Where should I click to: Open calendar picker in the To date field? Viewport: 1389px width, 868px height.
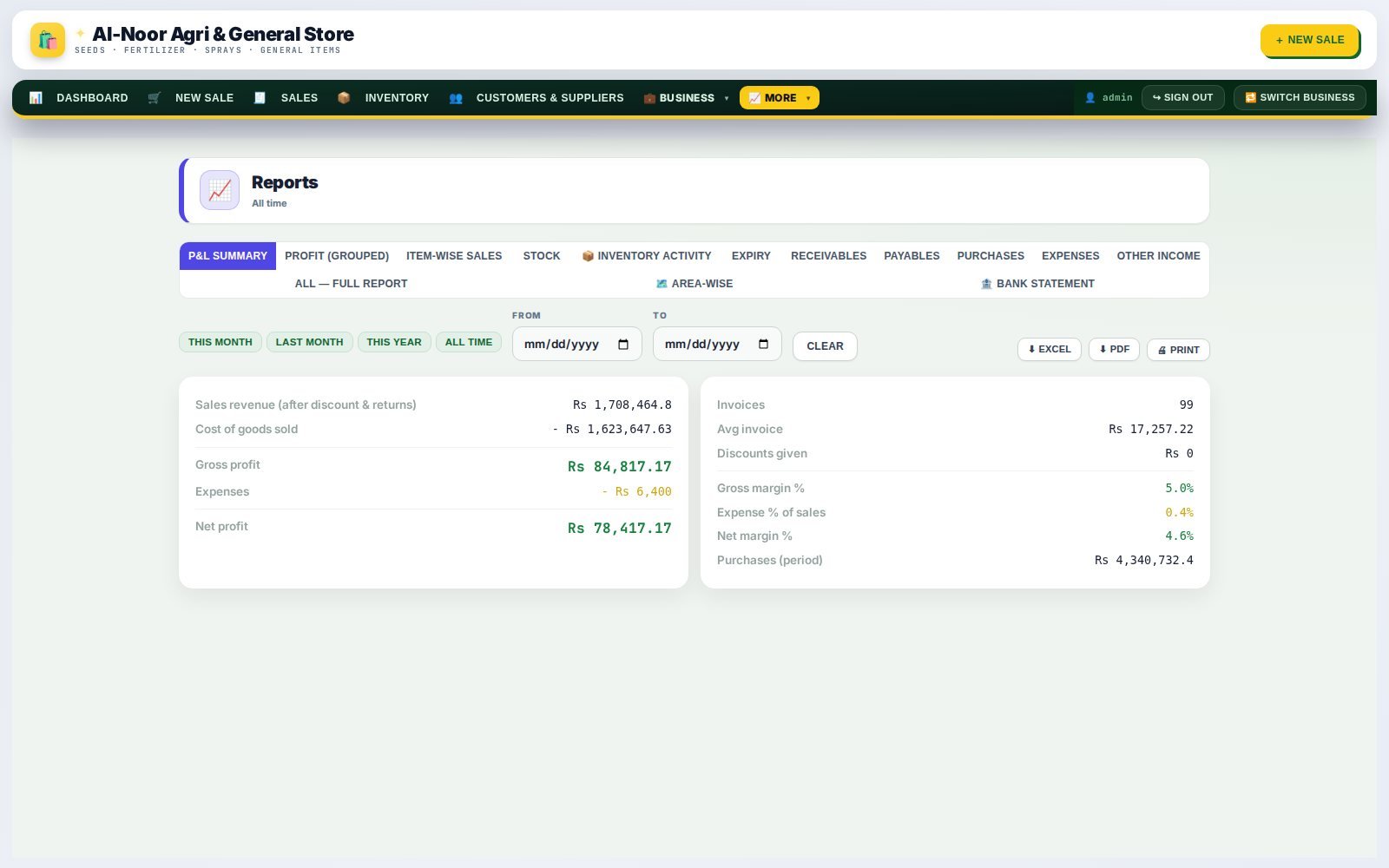click(764, 345)
